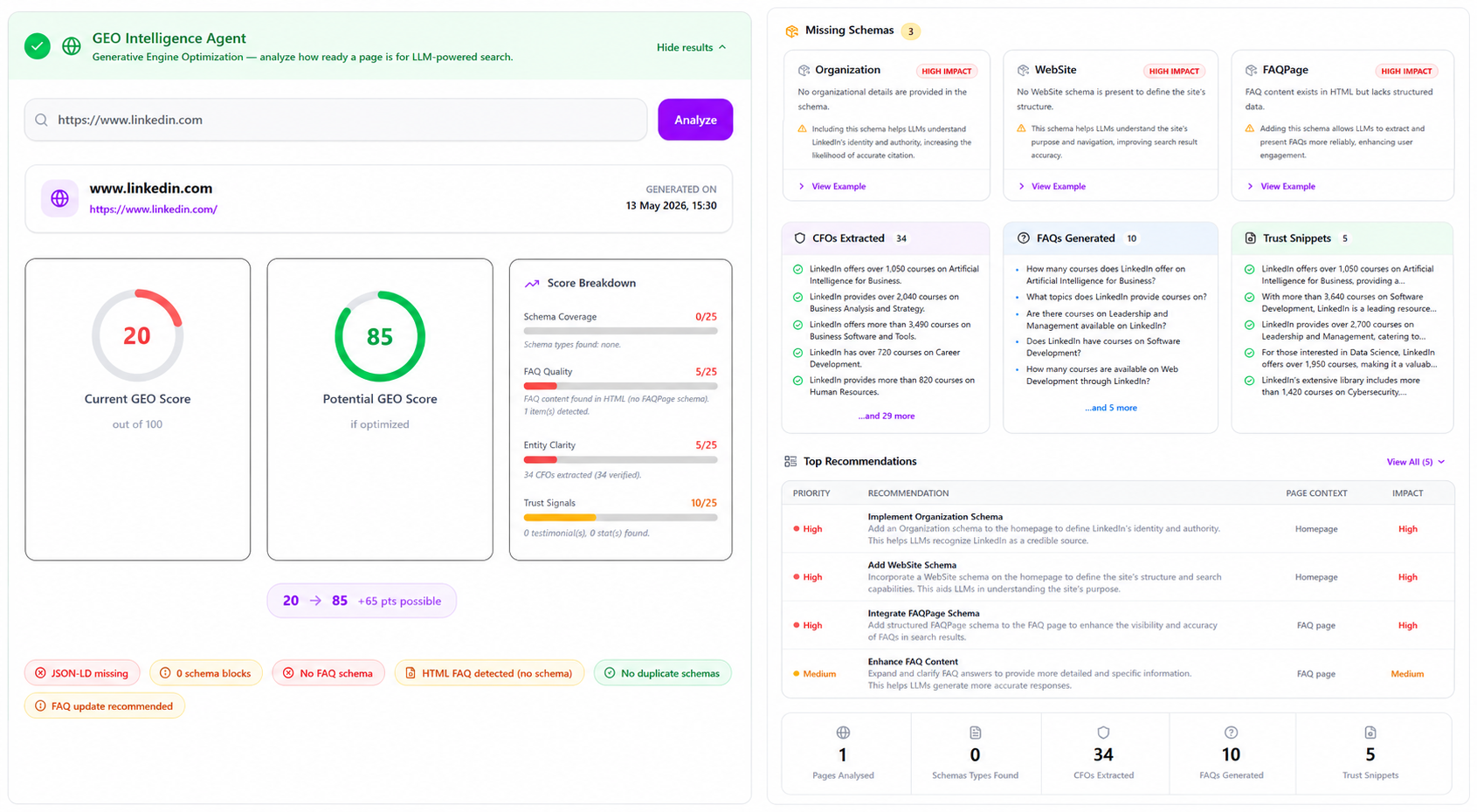The height and width of the screenshot is (812, 1477).
Task: Click the Top Recommendations list icon
Action: tap(790, 461)
